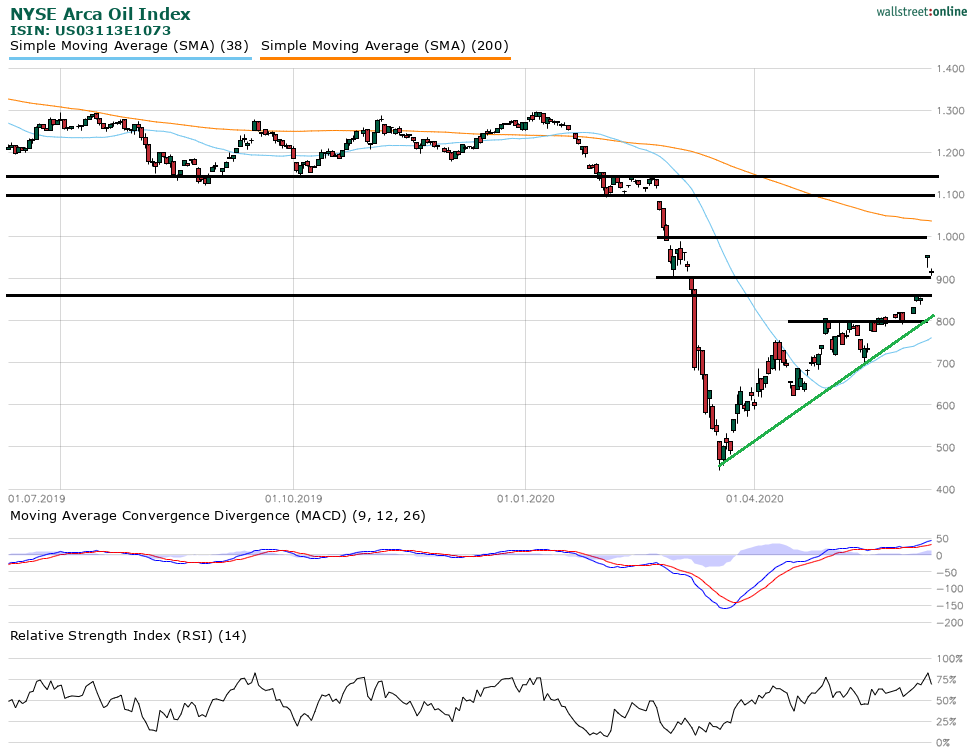Screen dimensions: 976x750
Task: Click the 01.01.2020 date label
Action: (x=525, y=497)
